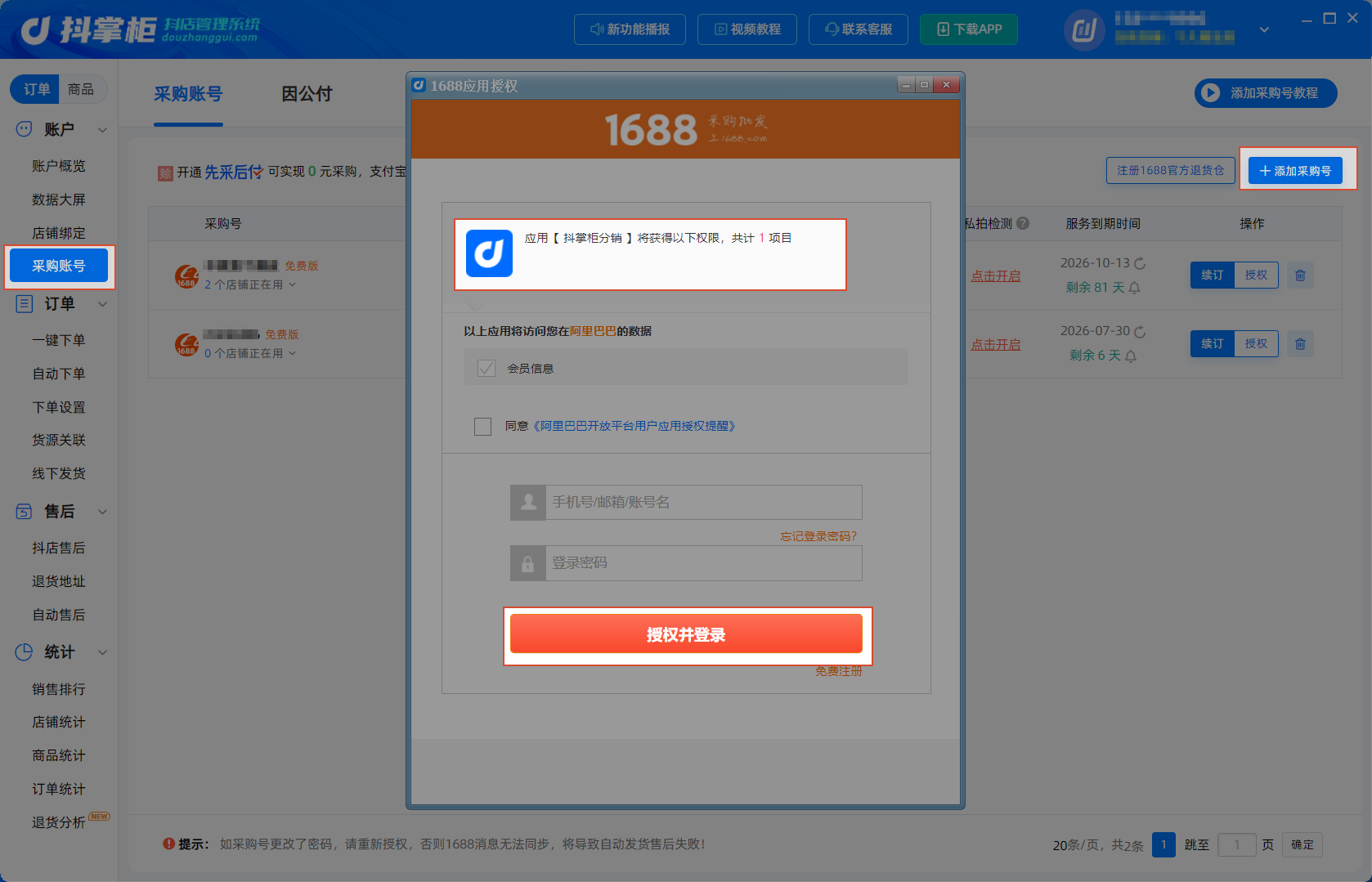This screenshot has width=1372, height=882.
Task: Click 注册1688官方退货仓 button
Action: [1170, 170]
